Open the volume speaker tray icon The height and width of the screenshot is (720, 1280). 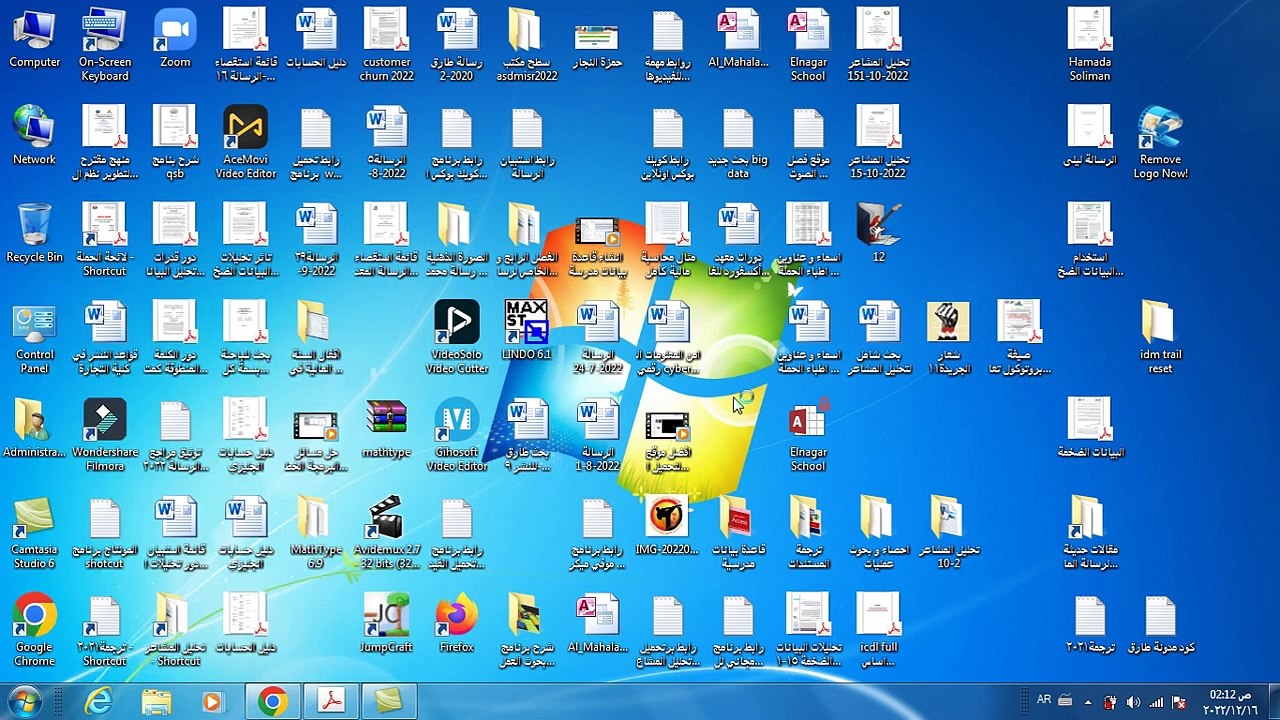click(1133, 702)
